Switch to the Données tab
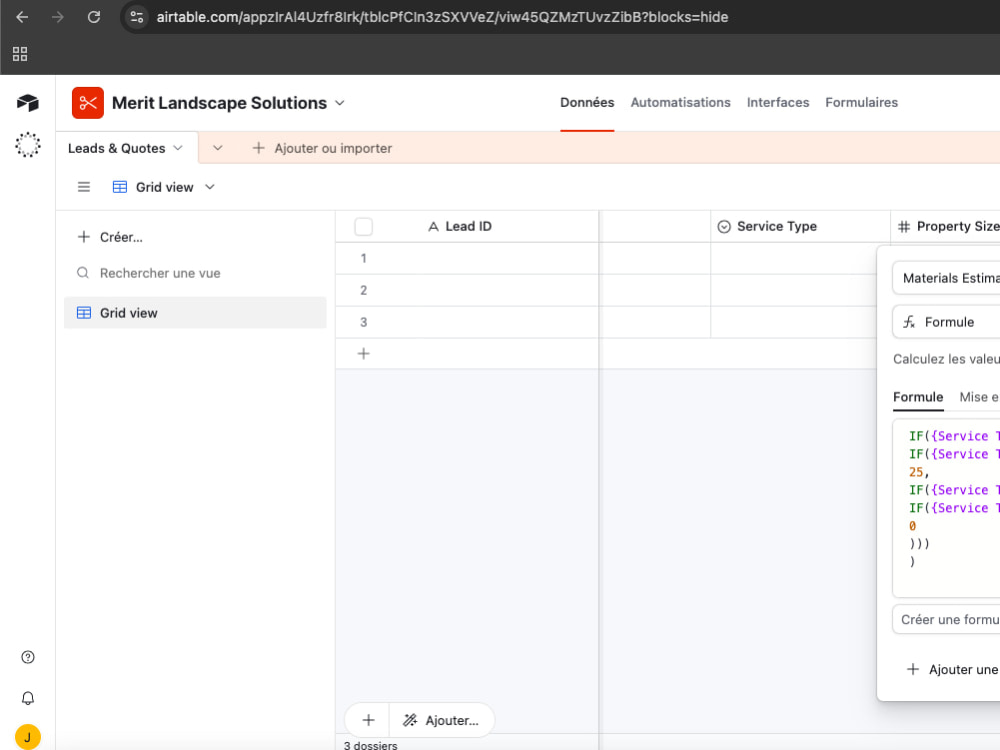This screenshot has width=1000, height=750. coord(587,102)
